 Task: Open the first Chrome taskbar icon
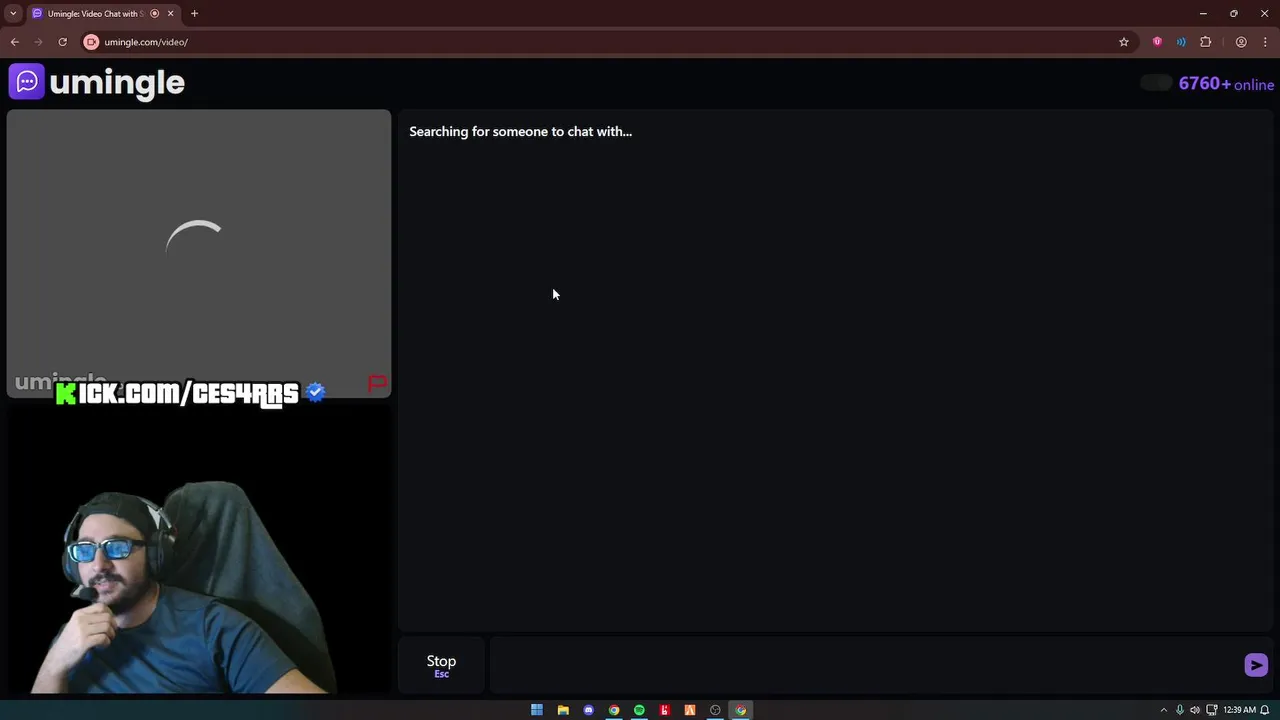(614, 710)
